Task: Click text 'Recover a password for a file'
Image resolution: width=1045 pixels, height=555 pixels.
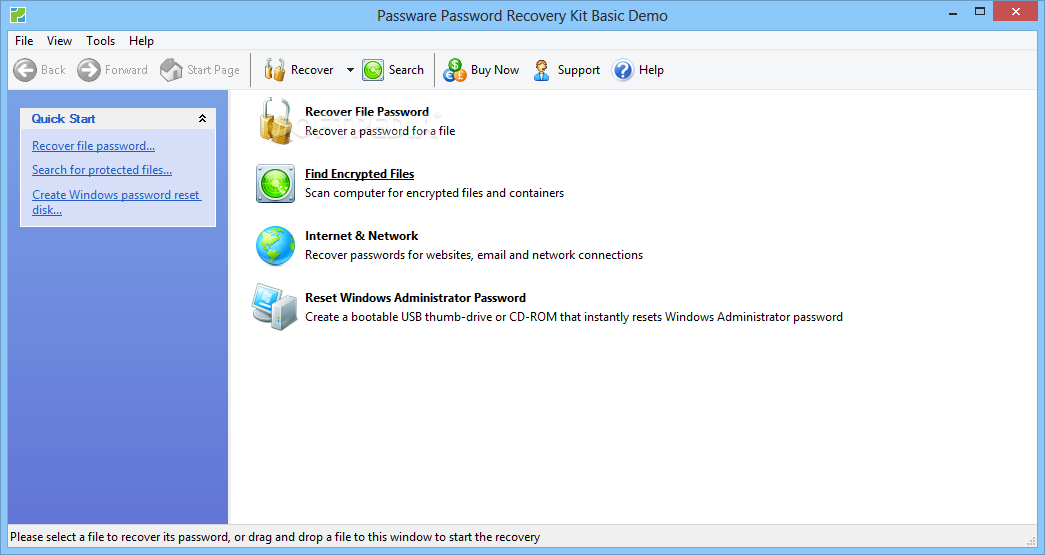Action: coord(380,131)
